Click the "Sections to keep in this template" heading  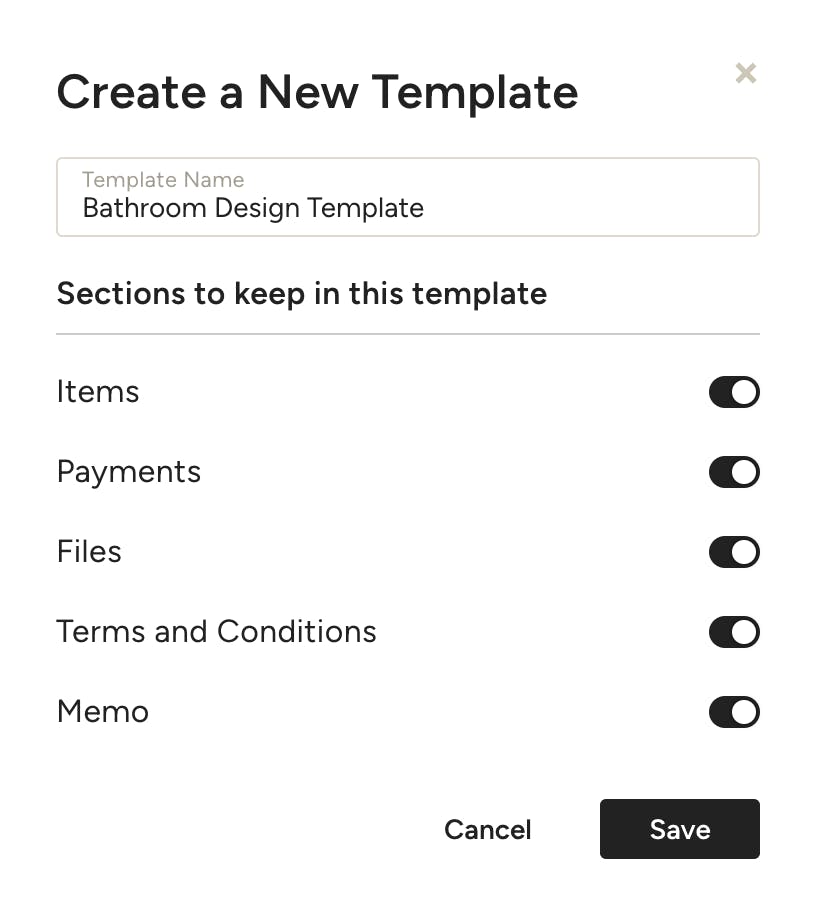(x=301, y=294)
